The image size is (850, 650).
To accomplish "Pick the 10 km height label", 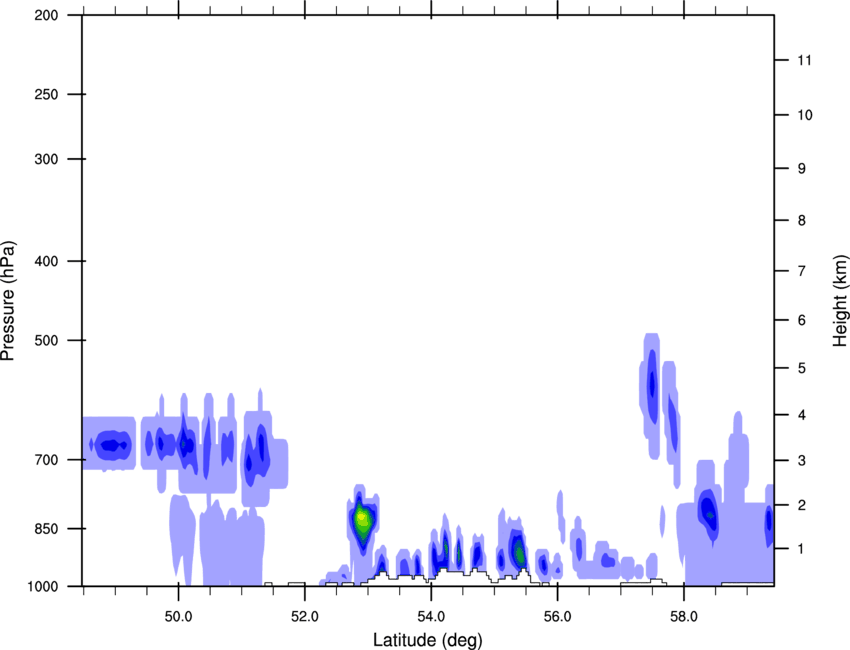I will (x=805, y=115).
